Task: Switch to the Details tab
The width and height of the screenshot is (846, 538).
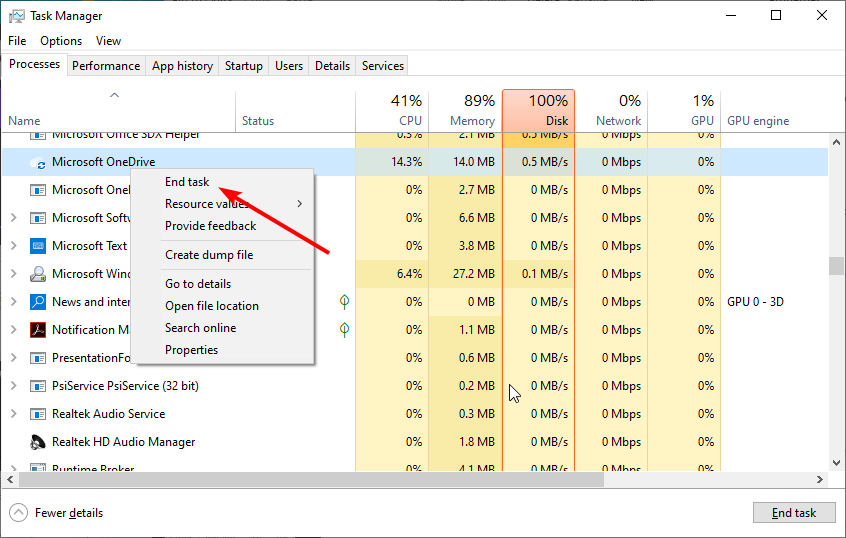Action: tap(332, 66)
